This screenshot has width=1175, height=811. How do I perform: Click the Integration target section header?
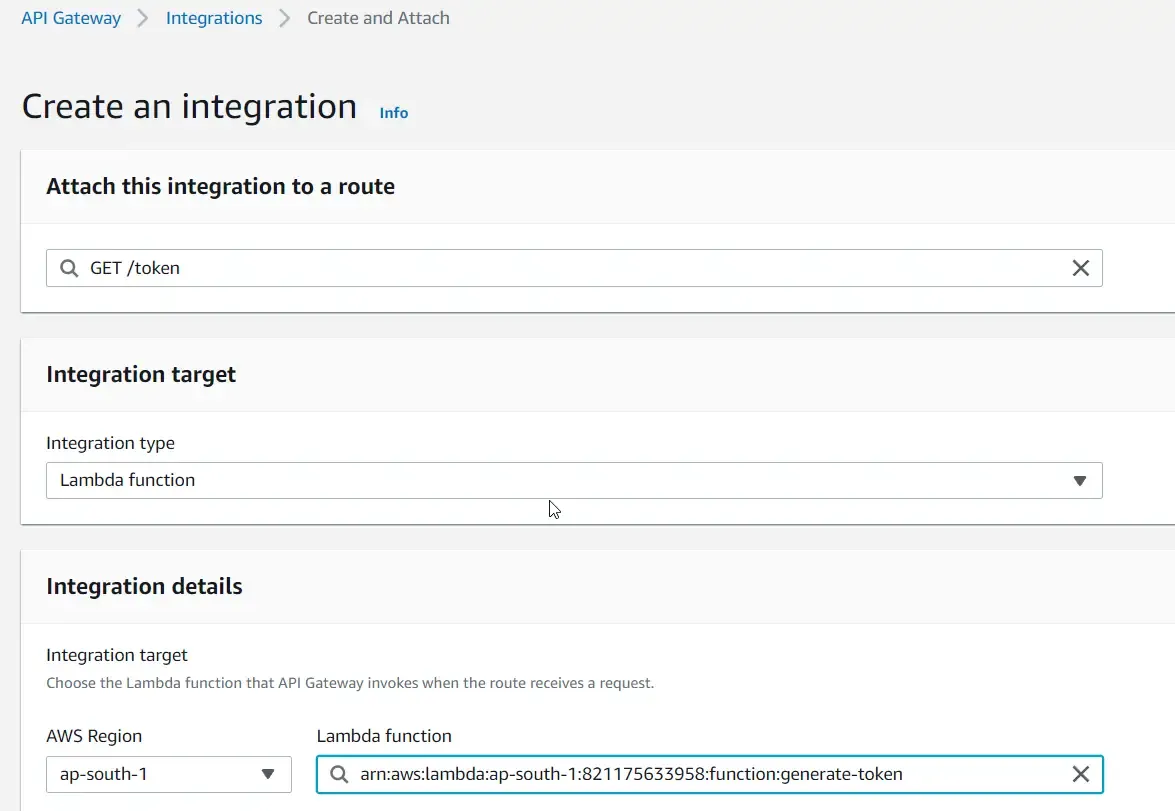[141, 374]
